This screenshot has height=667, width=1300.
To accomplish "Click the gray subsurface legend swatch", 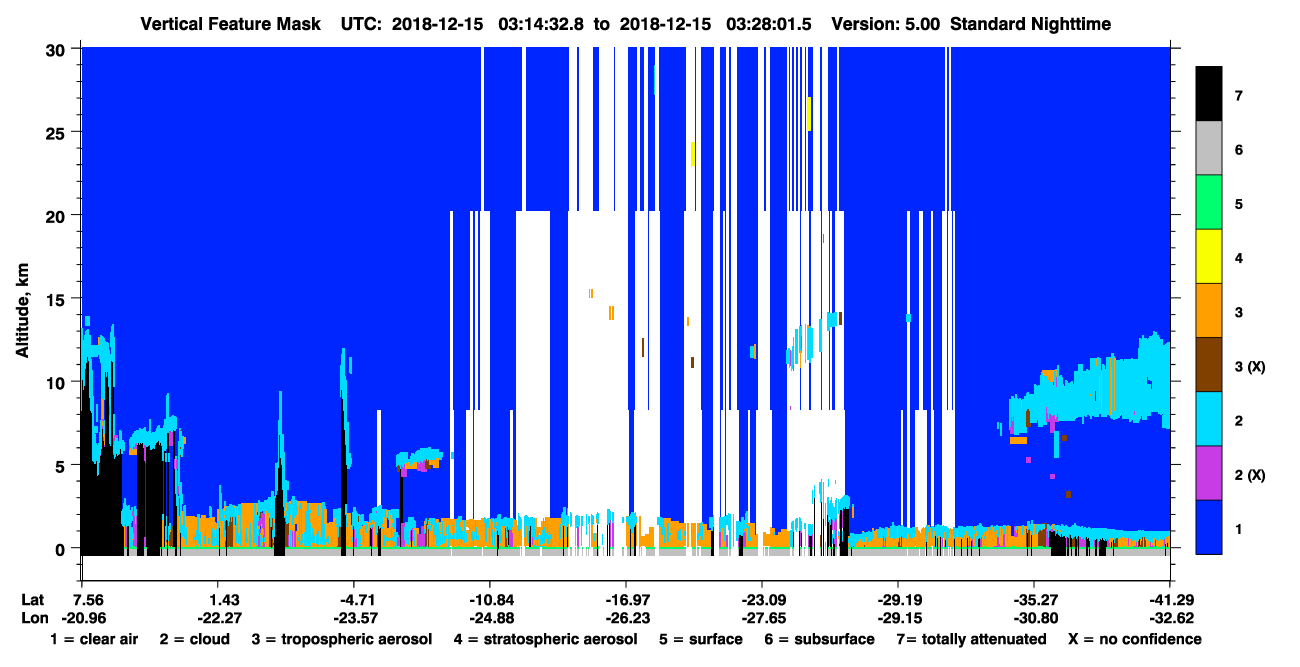I will coord(1209,148).
